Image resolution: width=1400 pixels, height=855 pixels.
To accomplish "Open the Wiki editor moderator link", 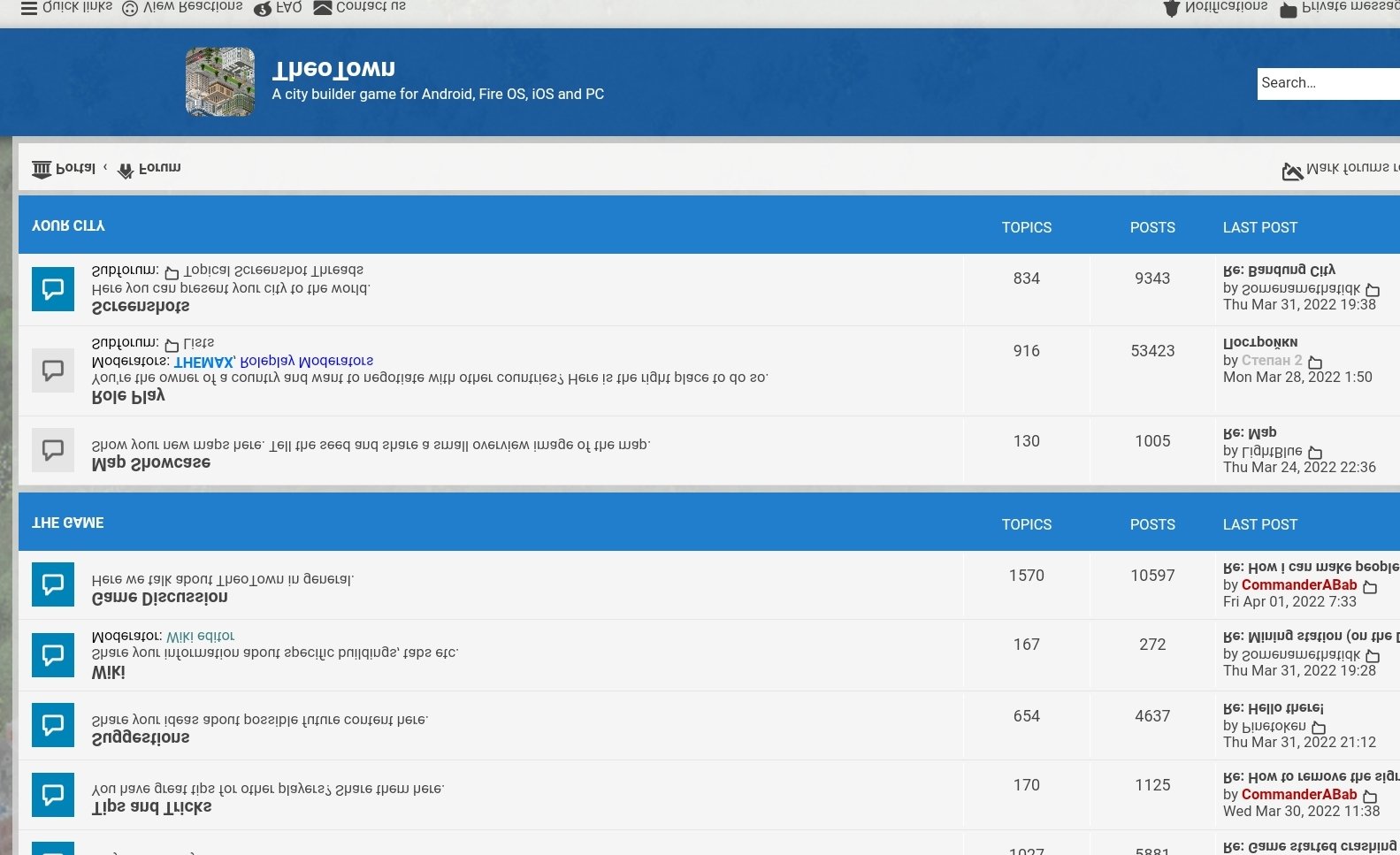I will (x=201, y=636).
